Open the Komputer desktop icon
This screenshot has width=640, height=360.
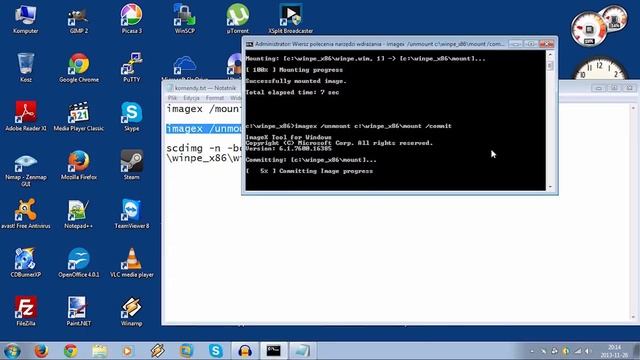[25, 18]
